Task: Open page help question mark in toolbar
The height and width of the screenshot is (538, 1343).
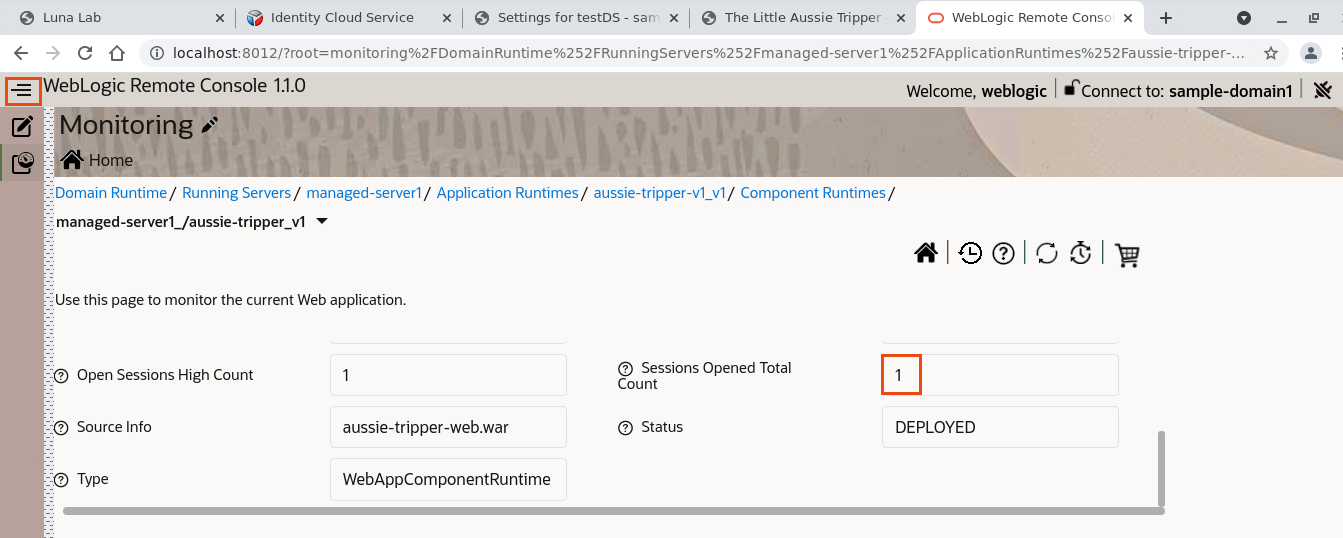Action: coord(1004,254)
